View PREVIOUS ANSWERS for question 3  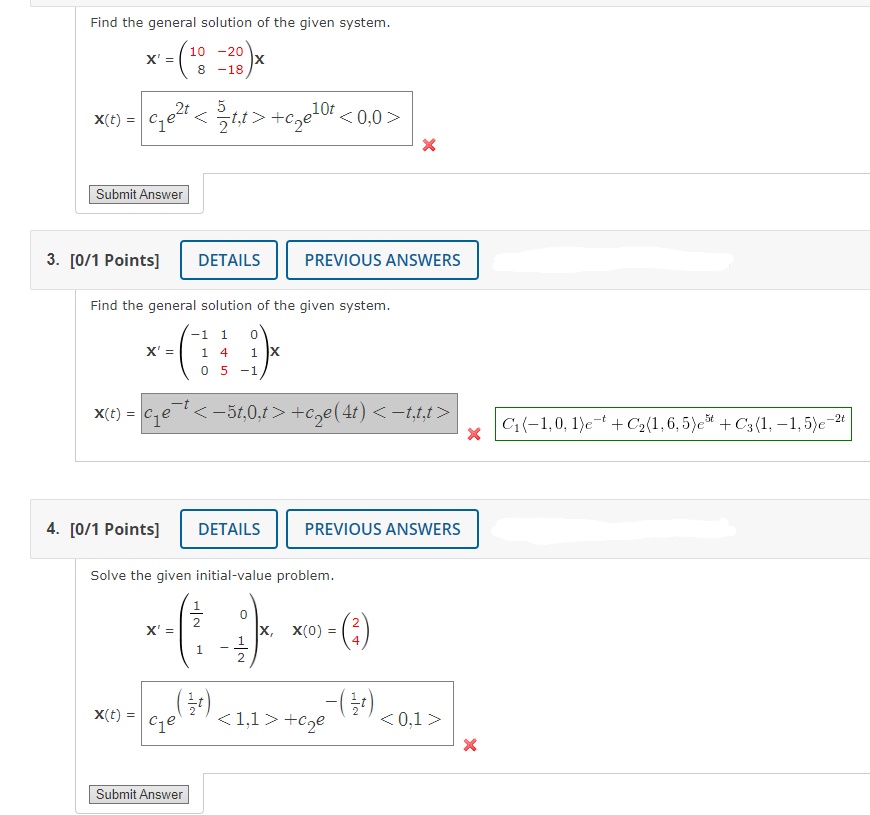382,260
